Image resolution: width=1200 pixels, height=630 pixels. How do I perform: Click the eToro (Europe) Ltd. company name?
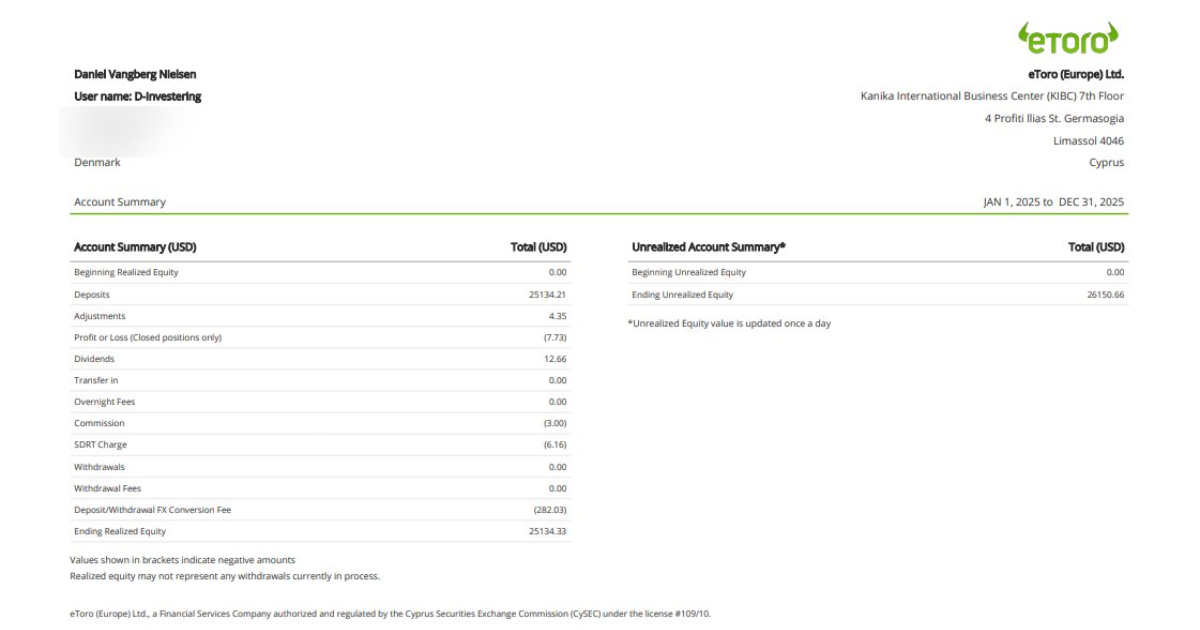click(1076, 74)
